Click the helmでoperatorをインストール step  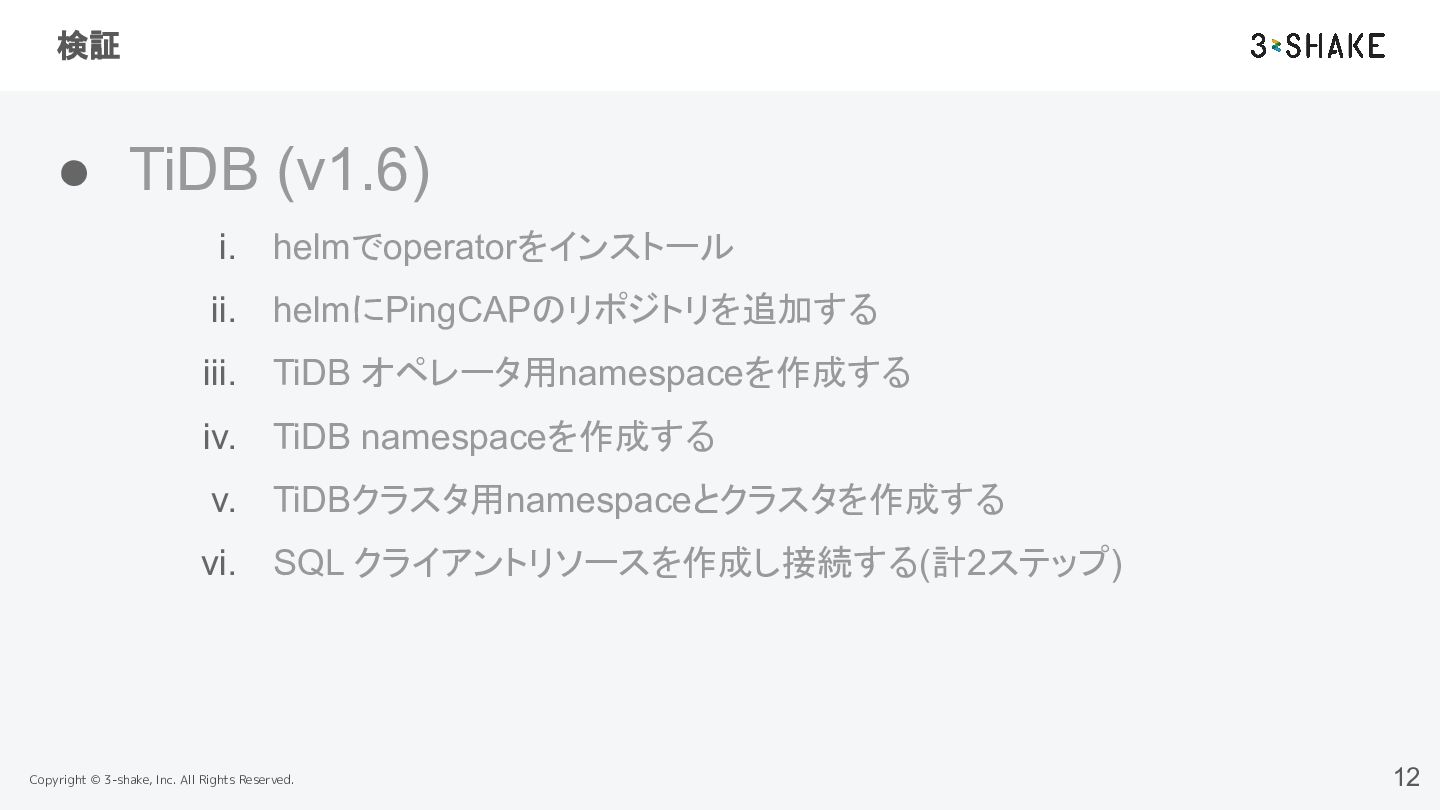[503, 247]
